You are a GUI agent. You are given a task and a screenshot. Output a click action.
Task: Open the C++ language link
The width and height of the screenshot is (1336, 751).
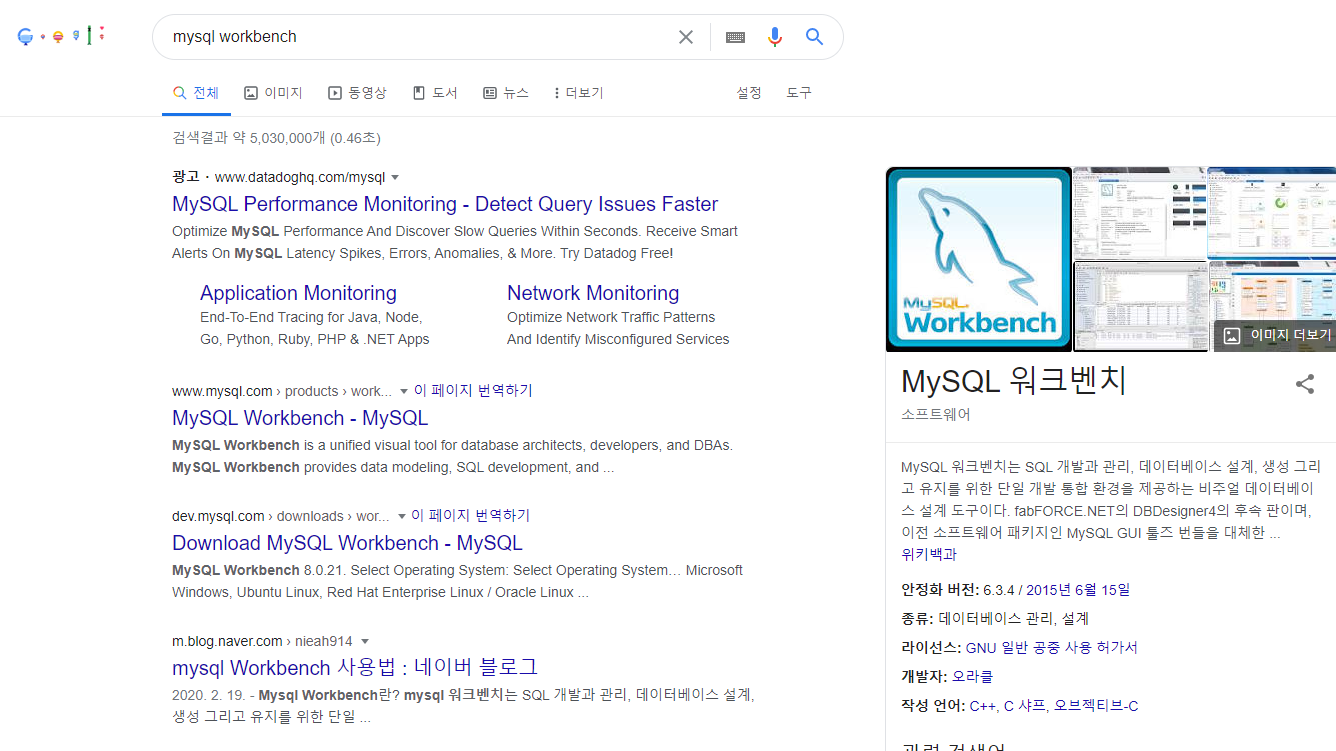(x=983, y=706)
